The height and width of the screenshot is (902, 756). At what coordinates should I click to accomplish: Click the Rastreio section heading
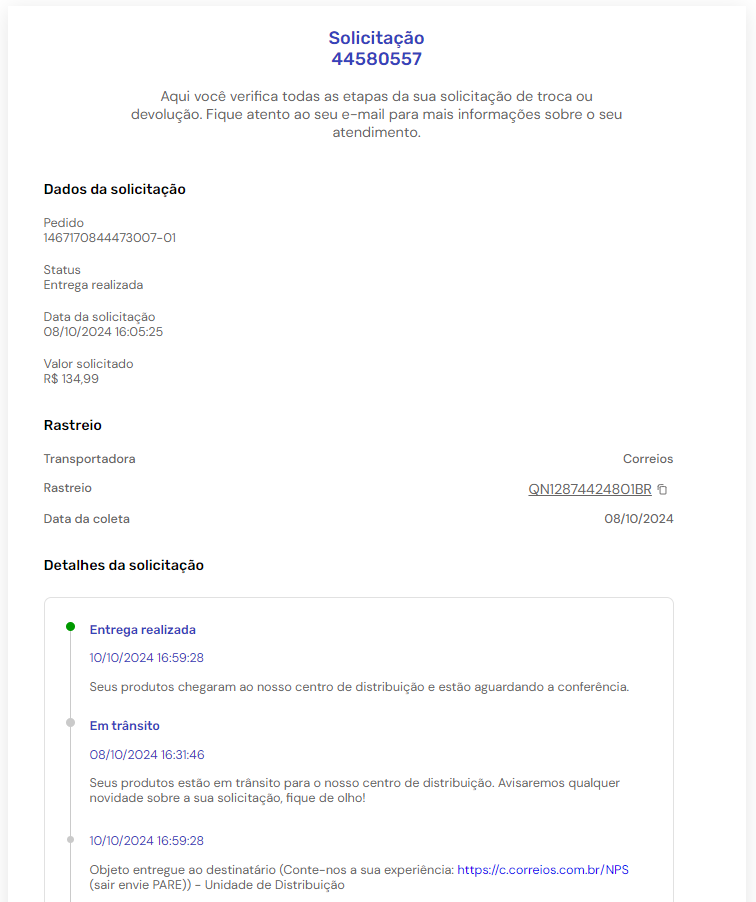point(72,425)
